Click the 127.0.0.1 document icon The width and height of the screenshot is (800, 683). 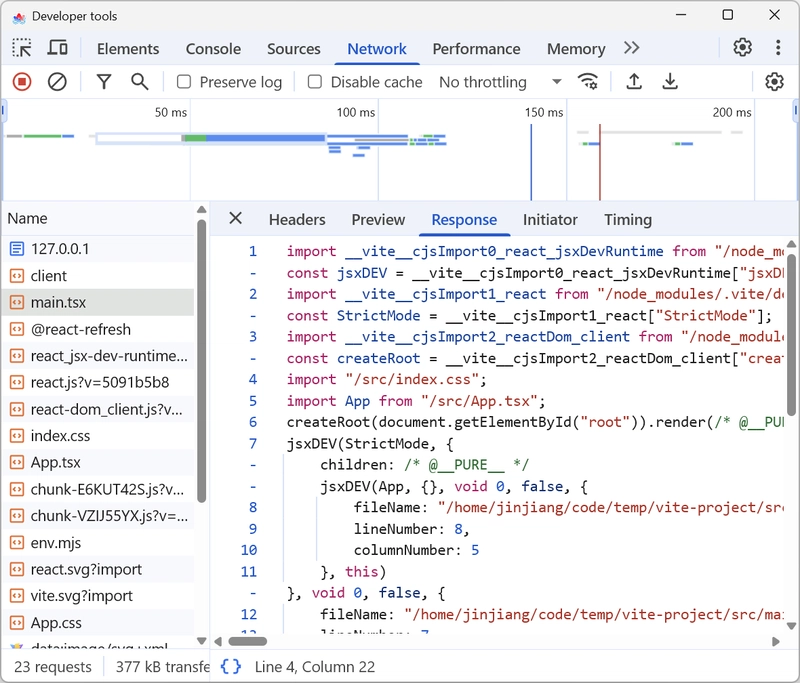(x=17, y=249)
